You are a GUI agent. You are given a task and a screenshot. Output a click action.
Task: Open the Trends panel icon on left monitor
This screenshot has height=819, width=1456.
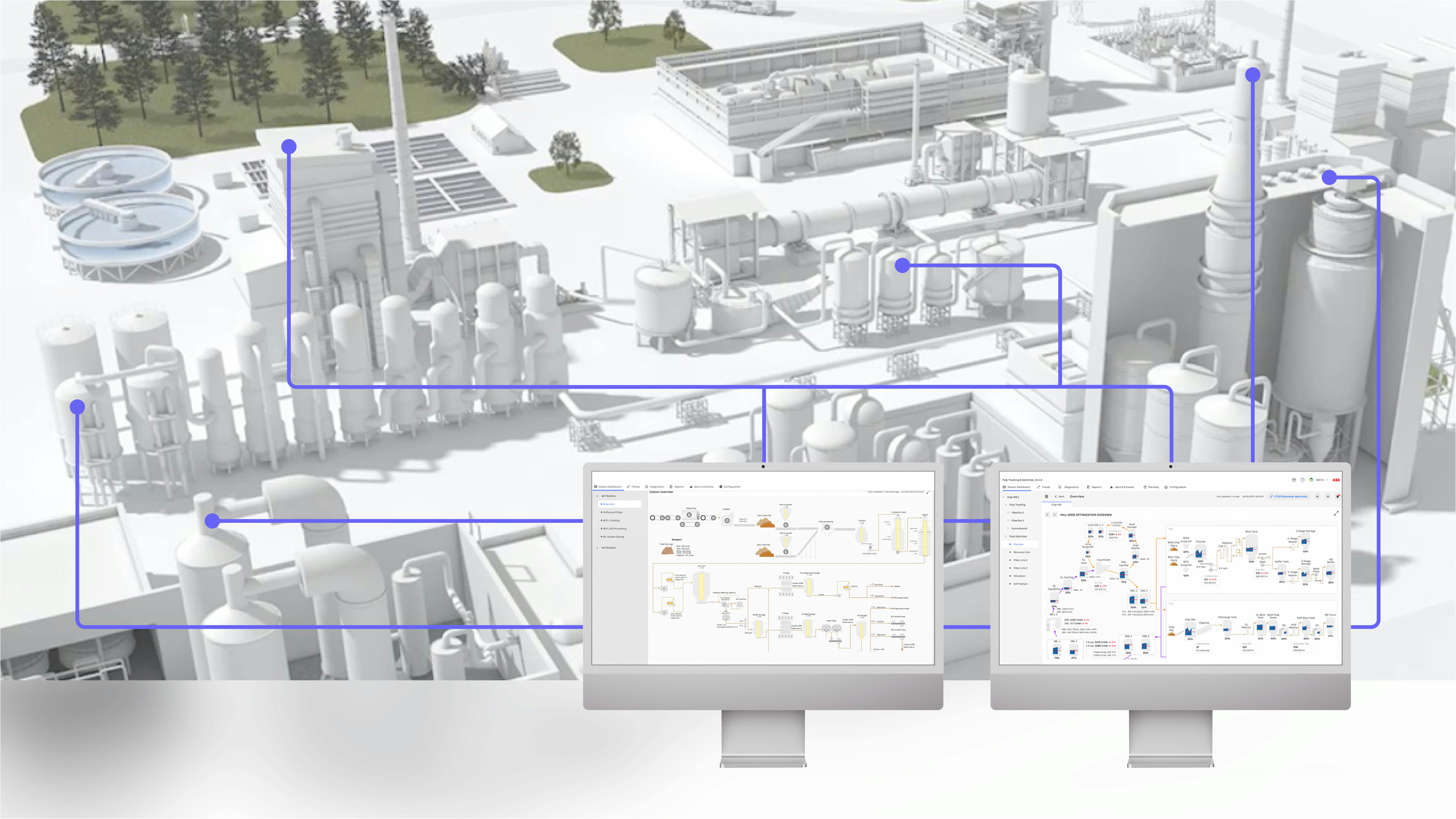tap(628, 487)
